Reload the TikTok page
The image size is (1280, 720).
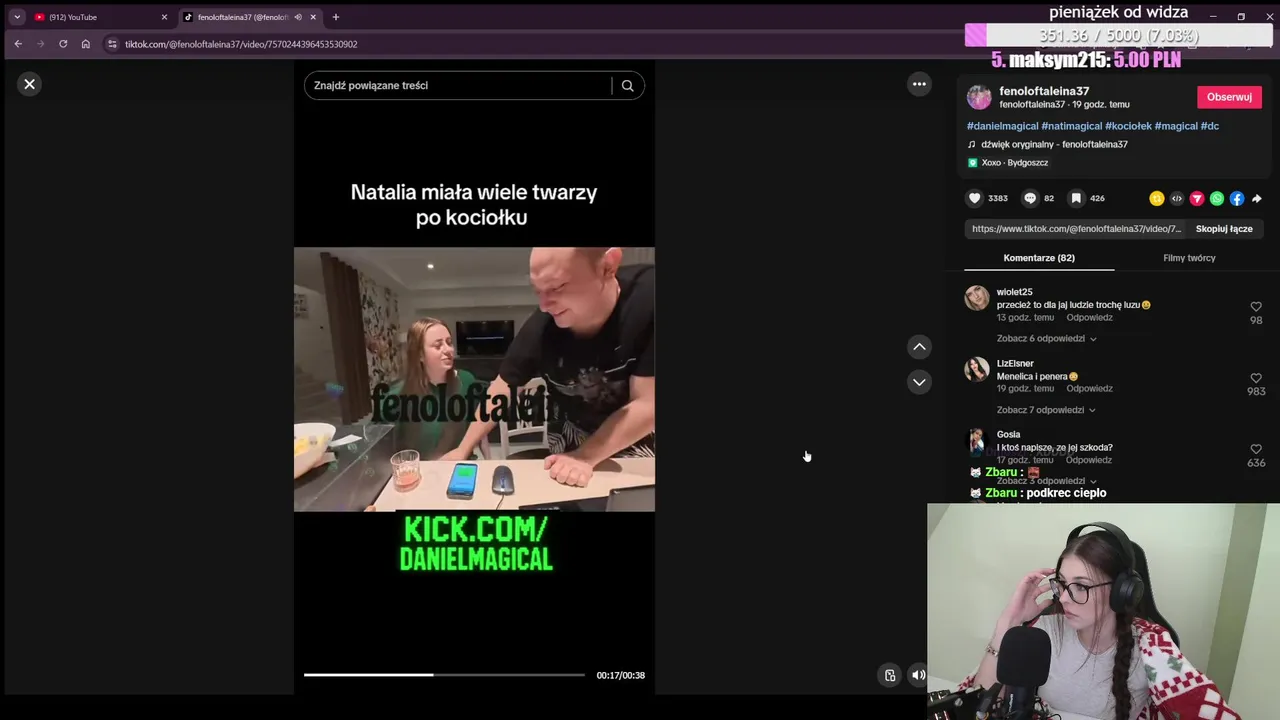tap(63, 44)
